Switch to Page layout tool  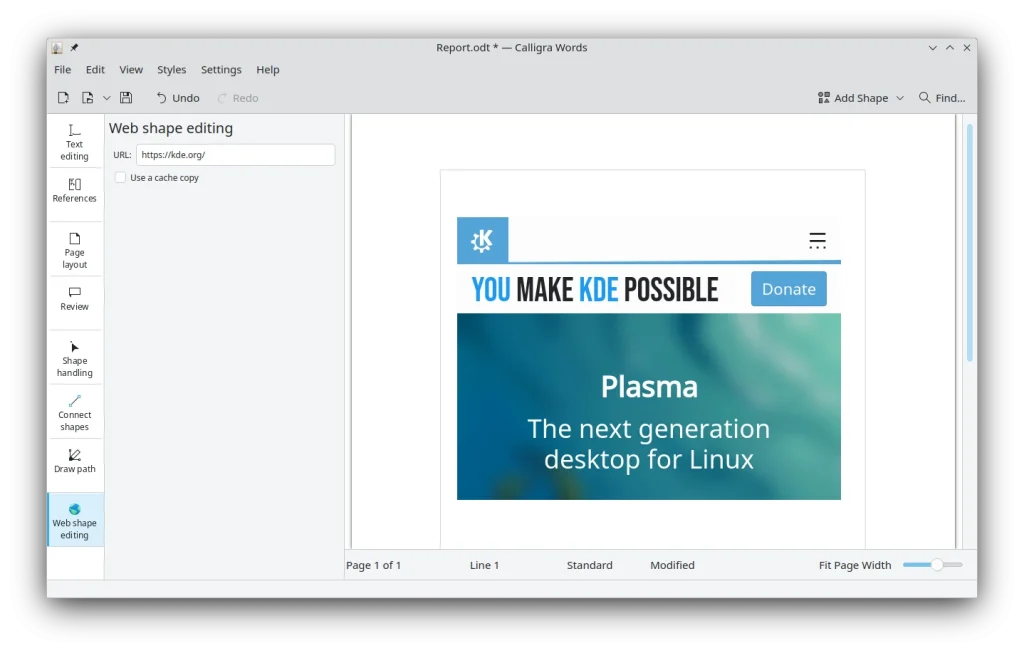click(x=74, y=251)
